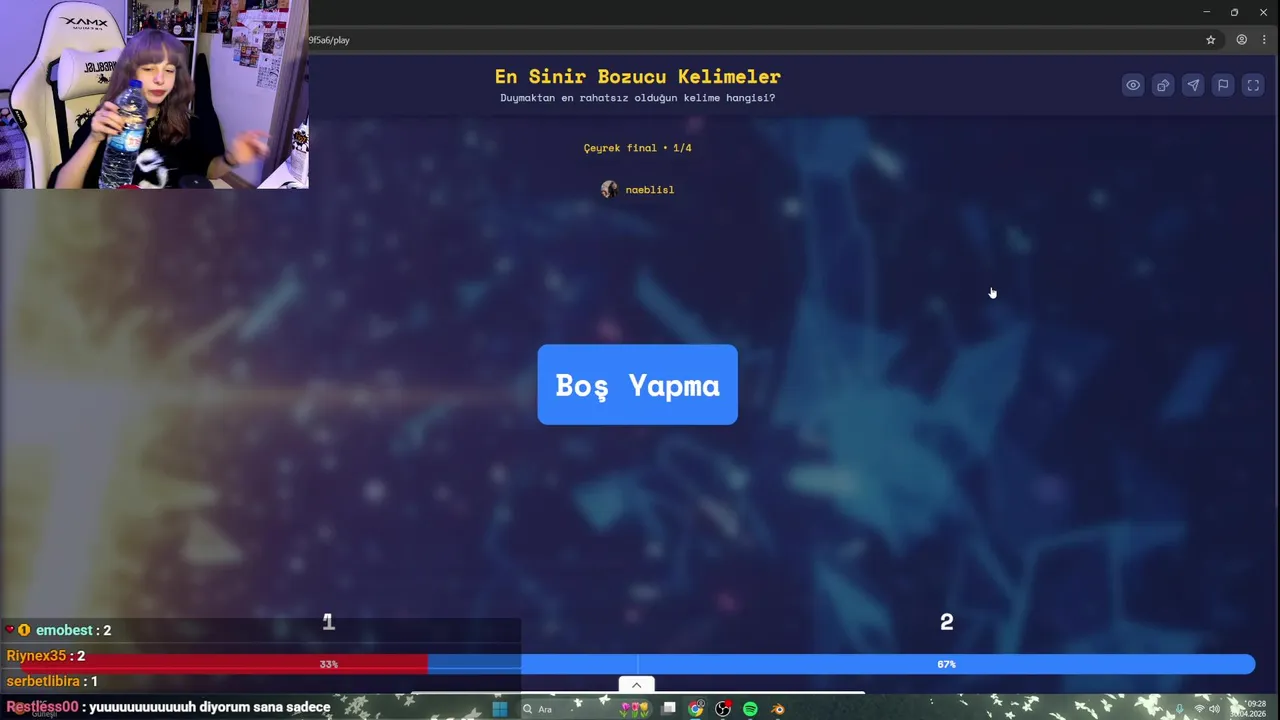
Task: Click the naeblisl avatar thumbnail
Action: [x=609, y=190]
